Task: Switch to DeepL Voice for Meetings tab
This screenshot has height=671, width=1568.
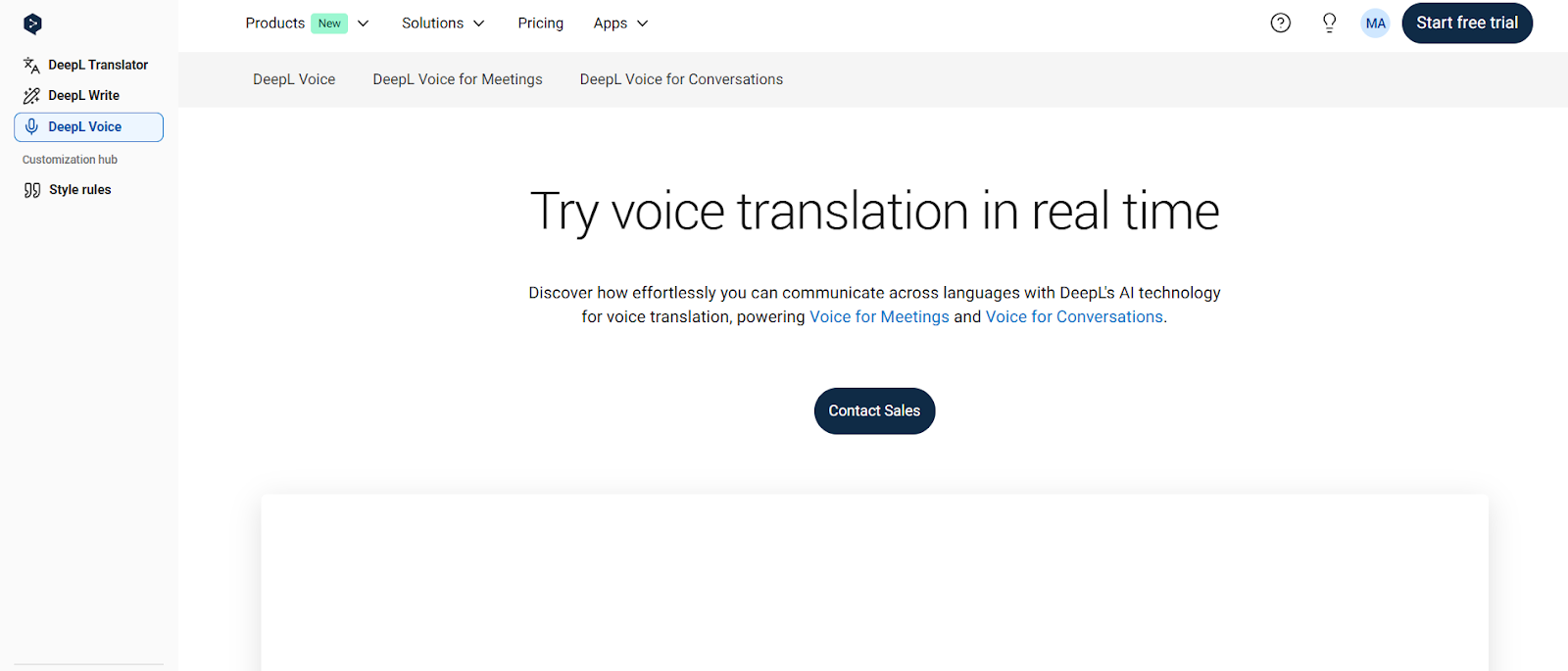Action: tap(458, 79)
